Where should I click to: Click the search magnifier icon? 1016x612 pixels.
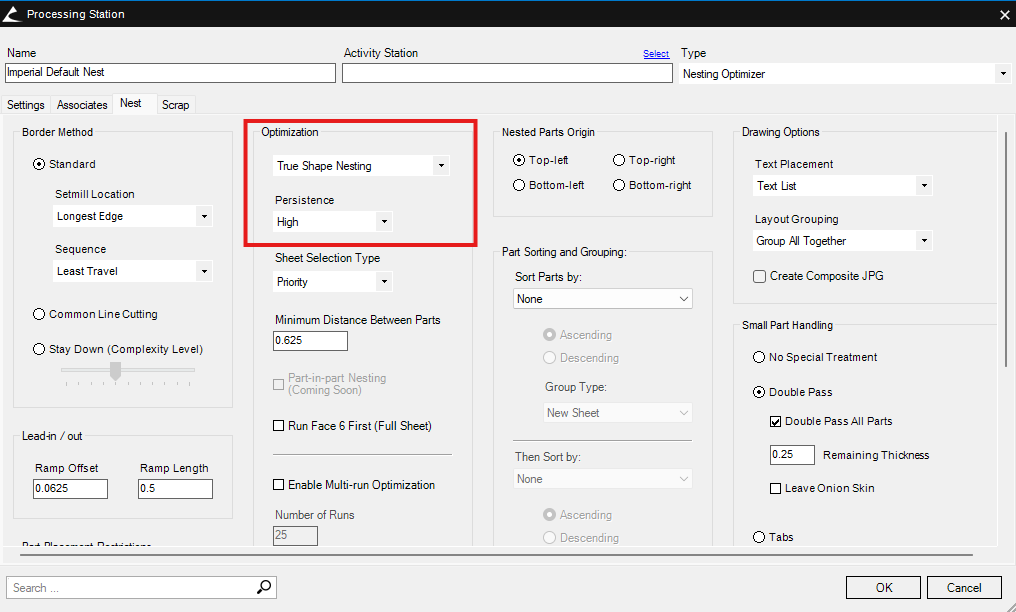[264, 587]
